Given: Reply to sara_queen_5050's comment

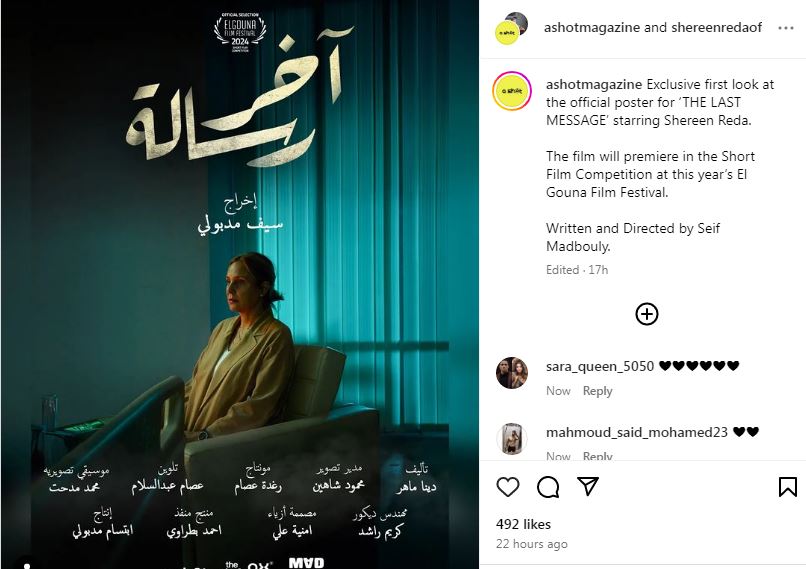Looking at the screenshot, I should (597, 391).
